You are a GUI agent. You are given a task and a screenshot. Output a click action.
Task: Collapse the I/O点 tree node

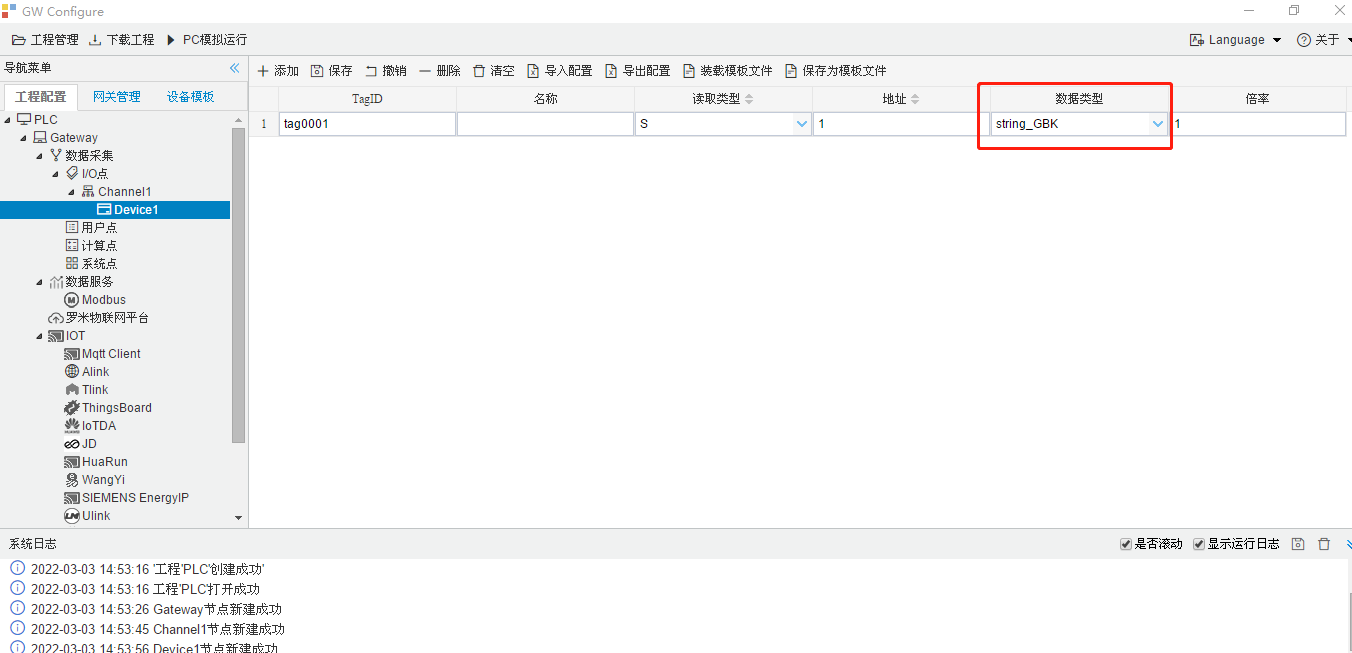tap(56, 174)
